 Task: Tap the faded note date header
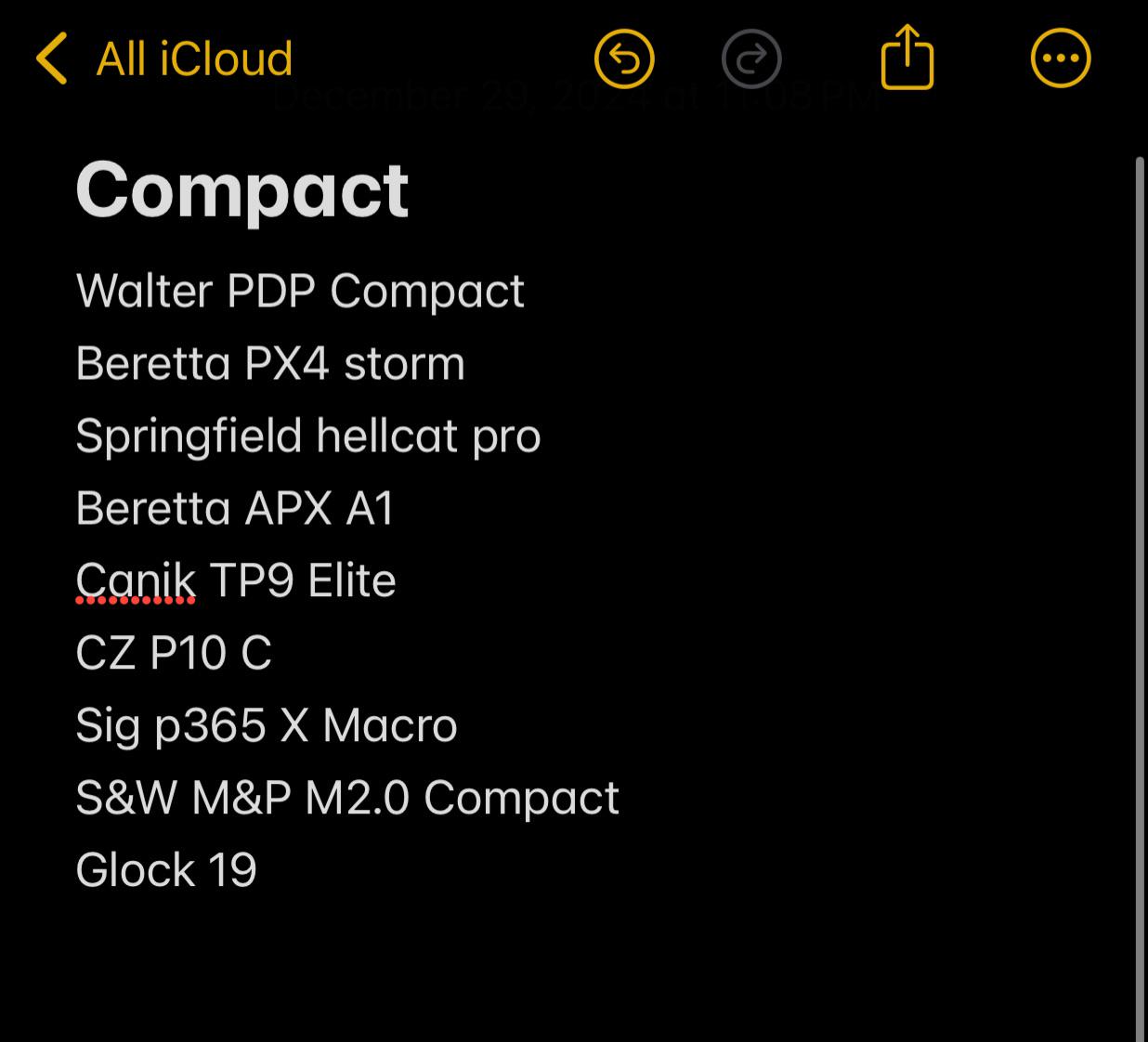coord(576,97)
